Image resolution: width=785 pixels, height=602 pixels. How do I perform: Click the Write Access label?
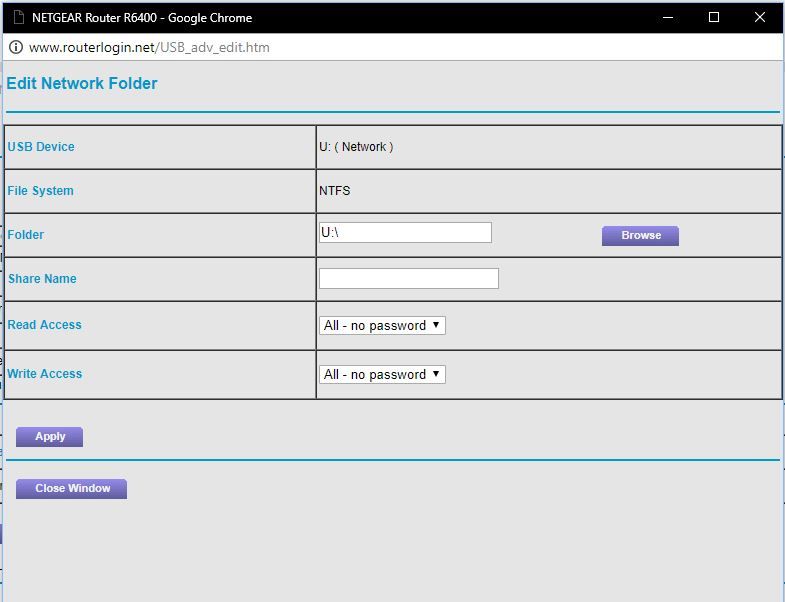pyautogui.click(x=45, y=374)
